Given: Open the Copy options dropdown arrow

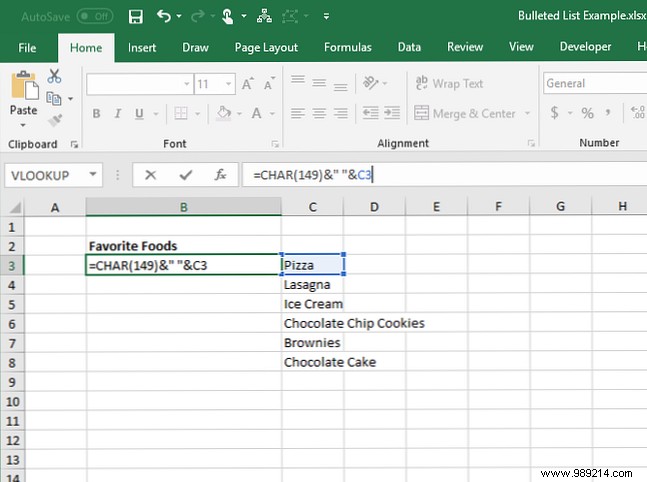Looking at the screenshot, I should (x=71, y=99).
